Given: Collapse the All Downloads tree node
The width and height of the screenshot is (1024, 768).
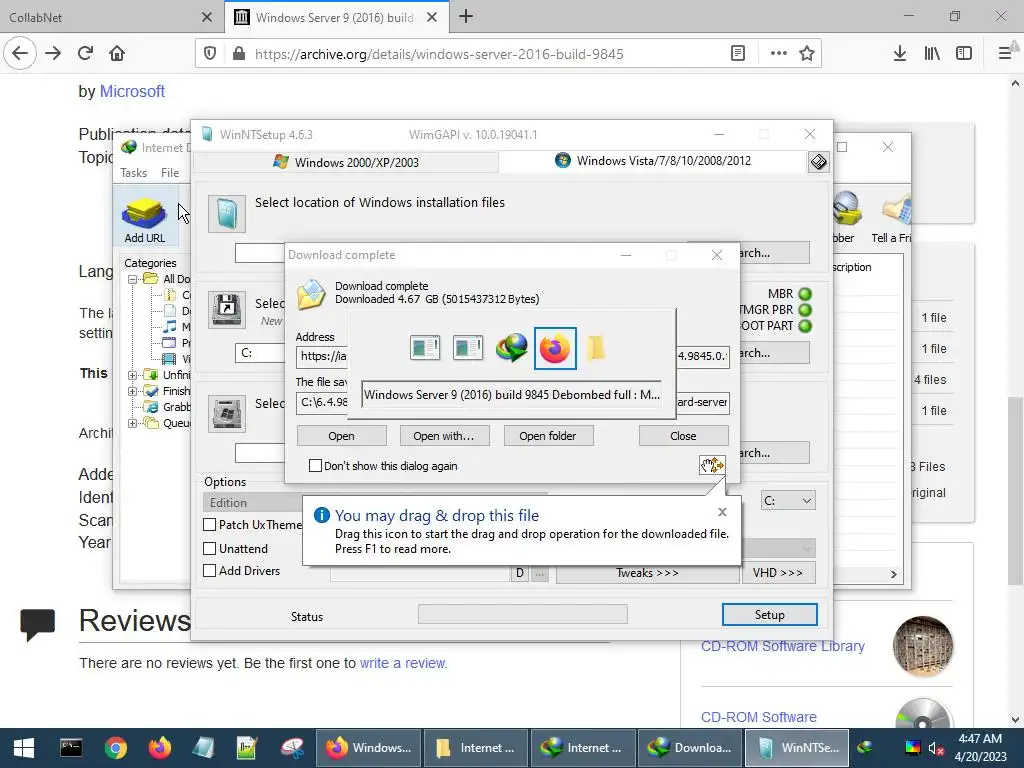Looking at the screenshot, I should [133, 279].
